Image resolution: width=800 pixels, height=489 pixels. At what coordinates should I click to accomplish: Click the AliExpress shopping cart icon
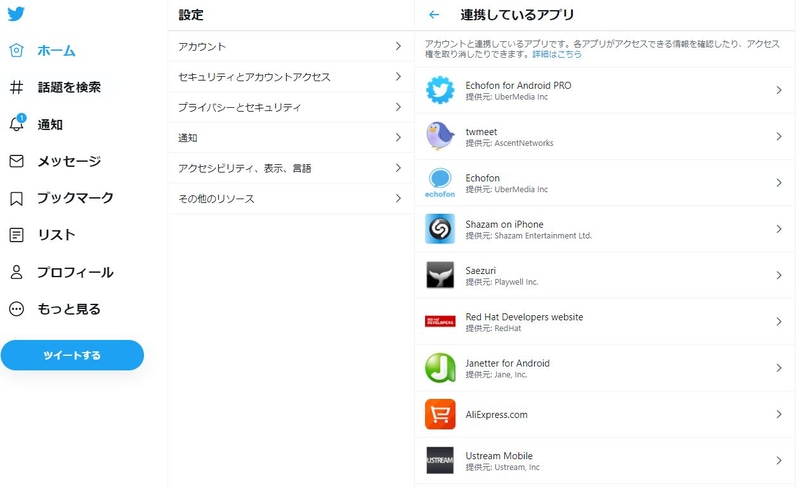(x=440, y=414)
